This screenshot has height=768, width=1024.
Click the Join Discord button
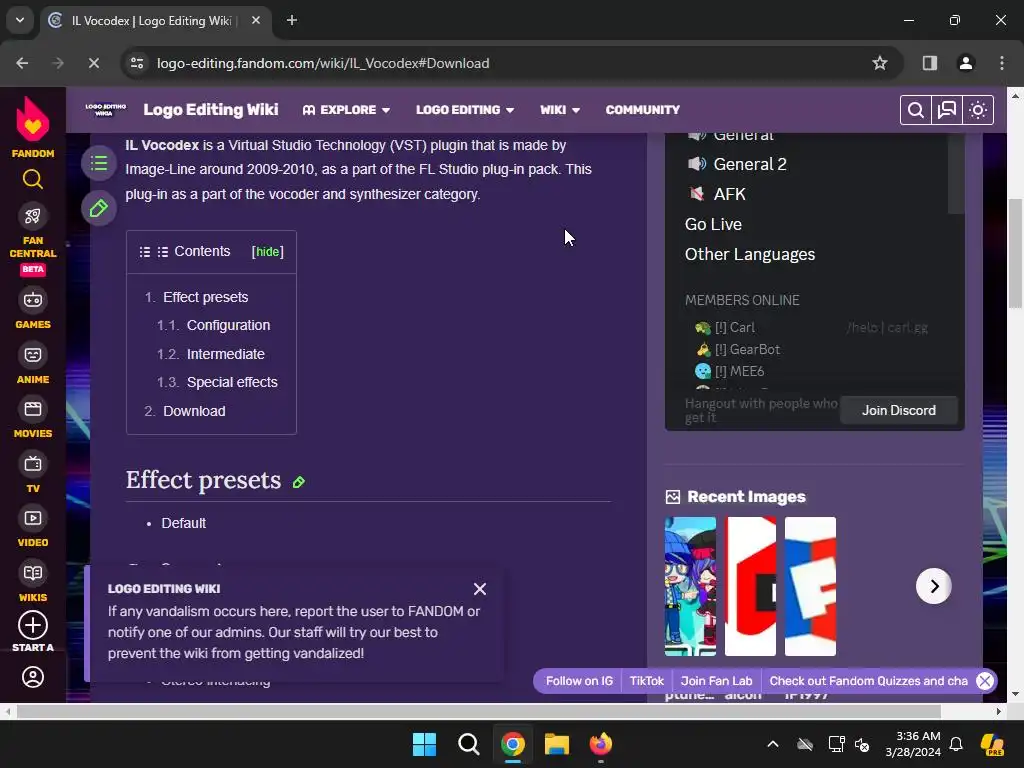[x=899, y=410]
